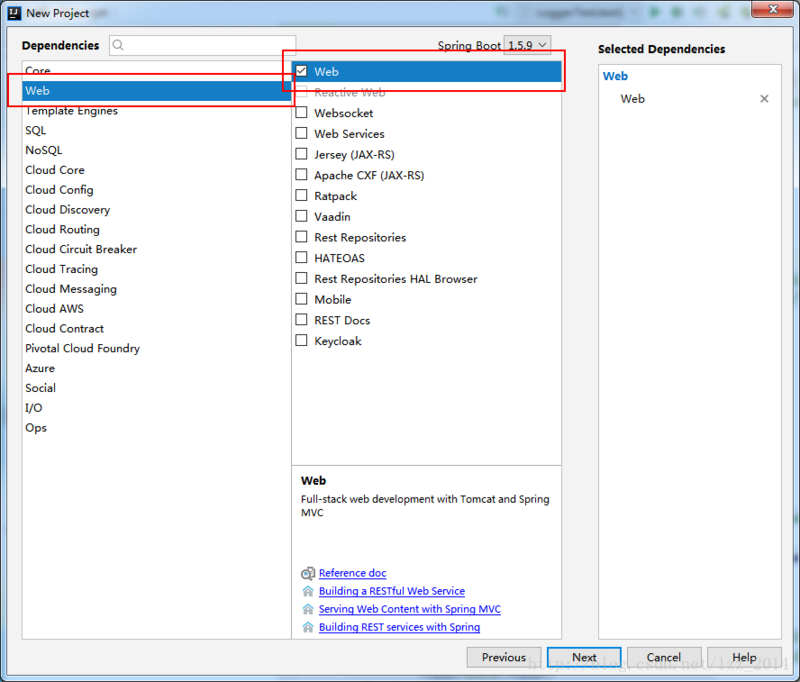Image resolution: width=800 pixels, height=682 pixels.
Task: Tick the Vaadin checkbox
Action: pos(302,216)
